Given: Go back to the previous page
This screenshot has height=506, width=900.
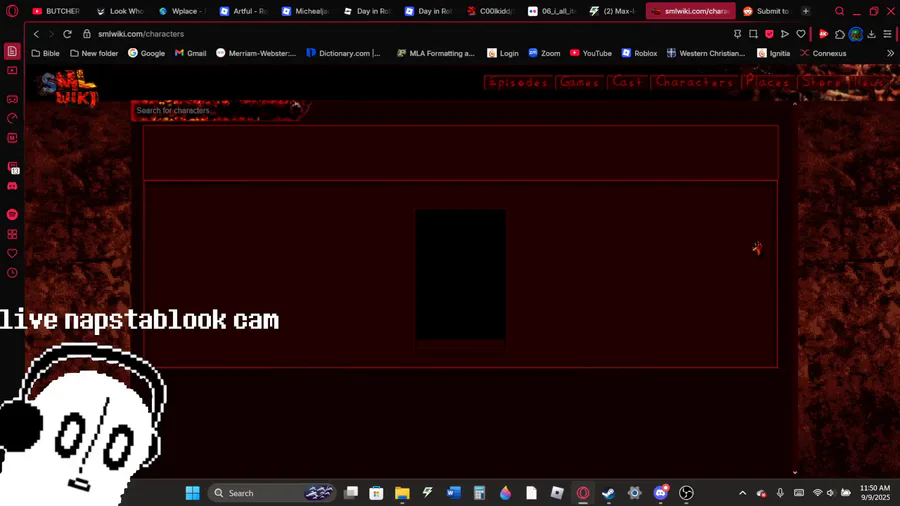Looking at the screenshot, I should click(36, 34).
